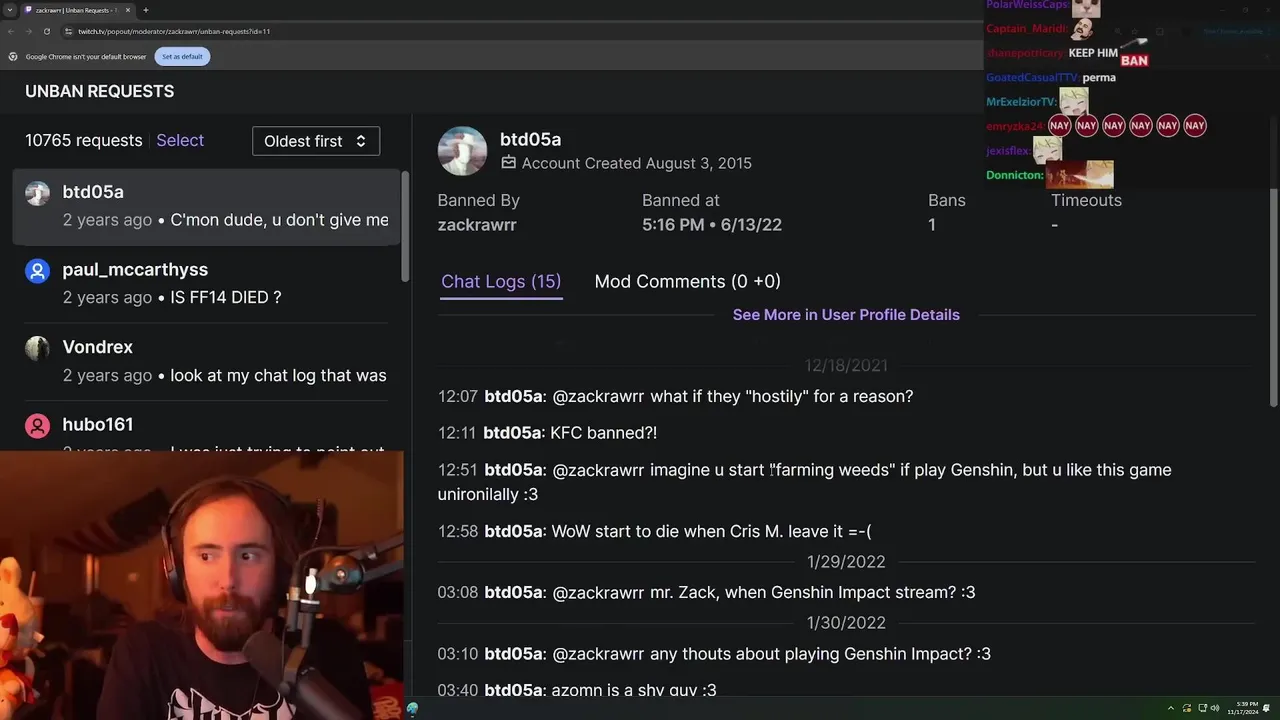Click the request list scrollbar
Image resolution: width=1280 pixels, height=720 pixels.
[x=405, y=227]
